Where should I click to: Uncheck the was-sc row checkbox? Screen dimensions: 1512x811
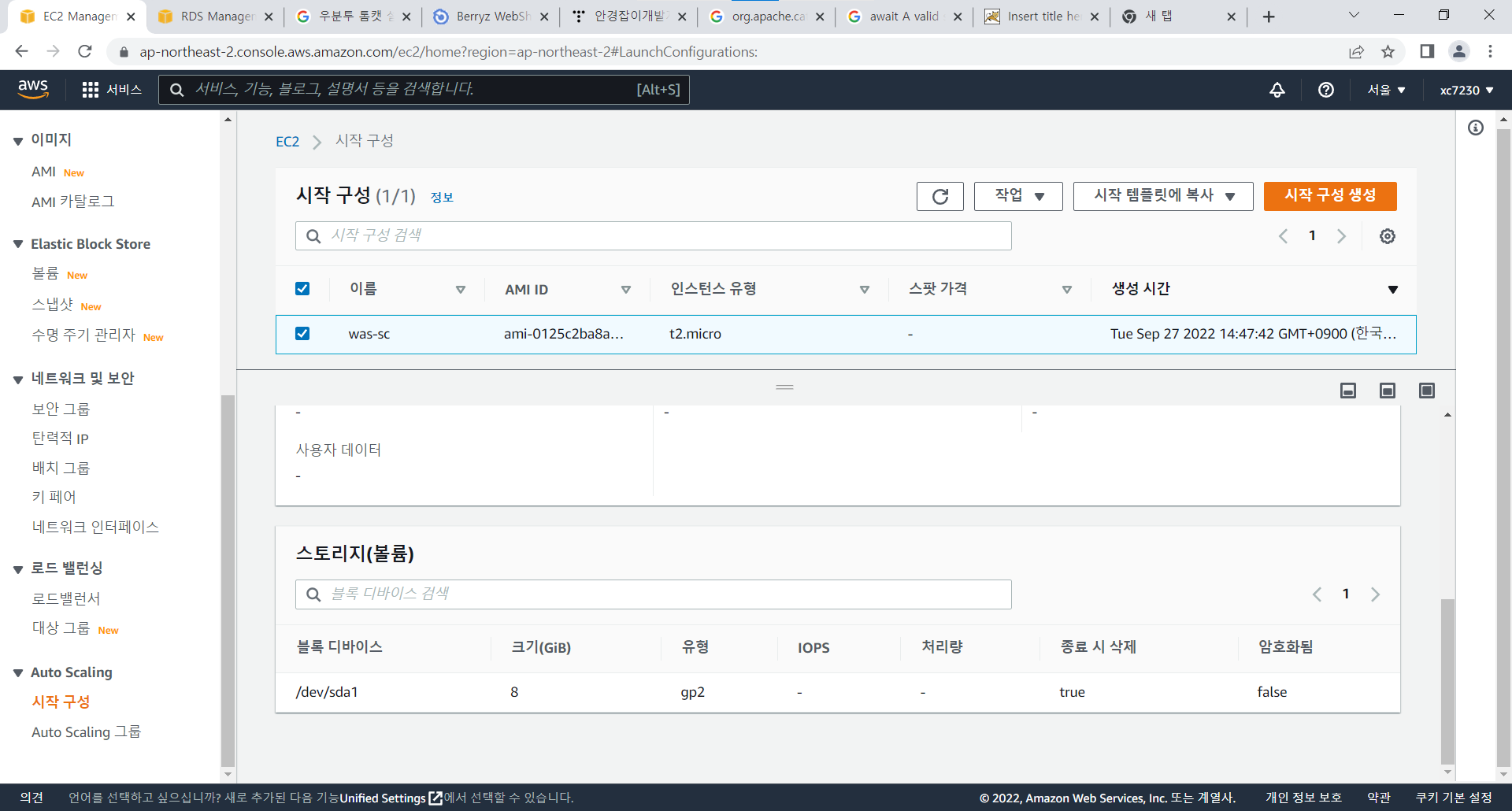pyautogui.click(x=302, y=334)
